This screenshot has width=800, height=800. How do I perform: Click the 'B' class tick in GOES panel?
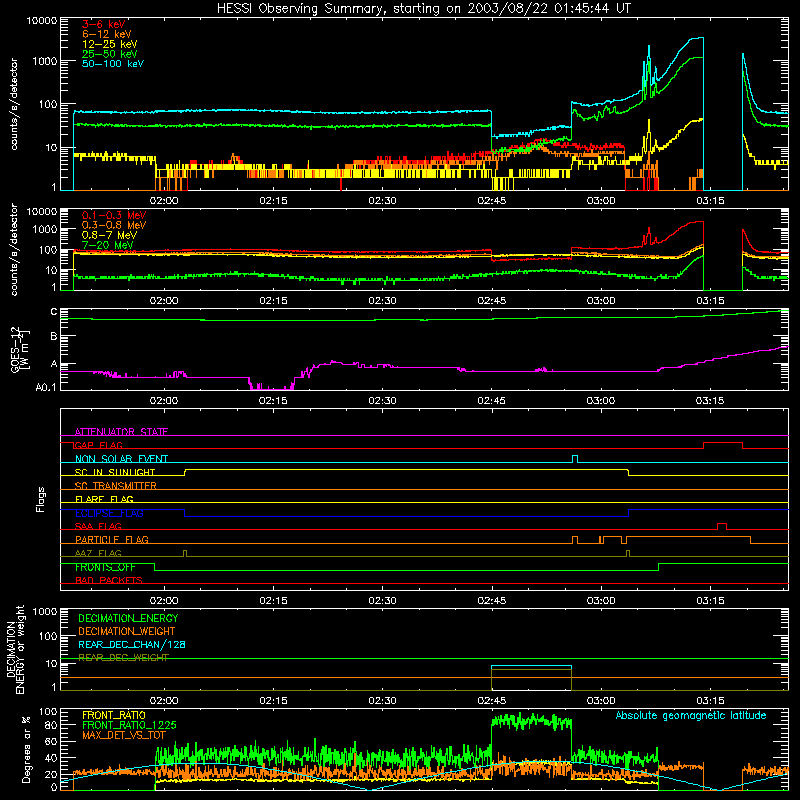[54, 337]
